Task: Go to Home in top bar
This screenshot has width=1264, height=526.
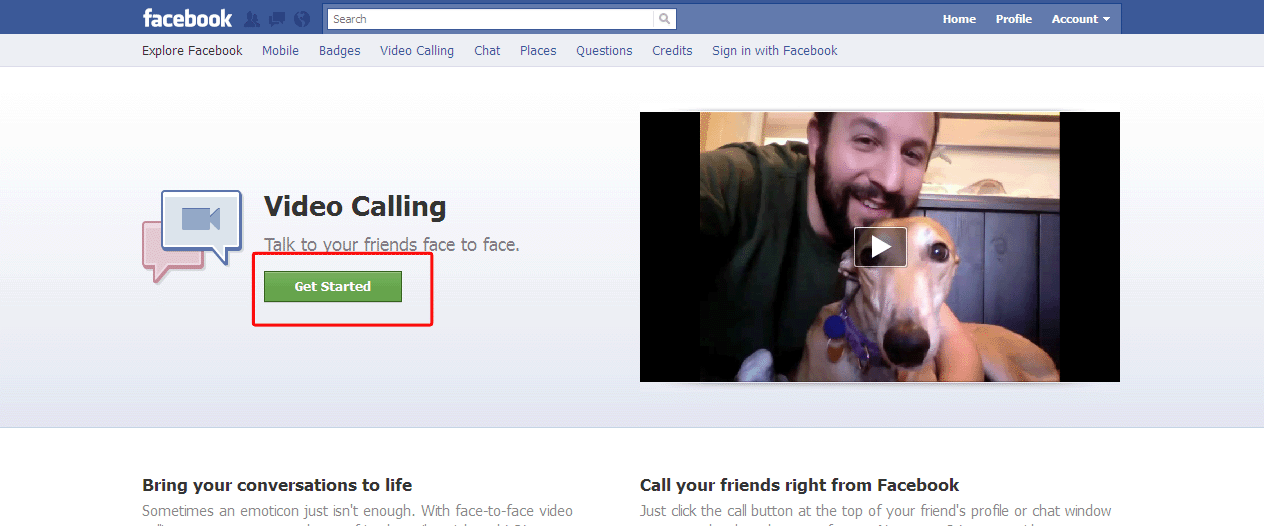Action: (x=959, y=19)
